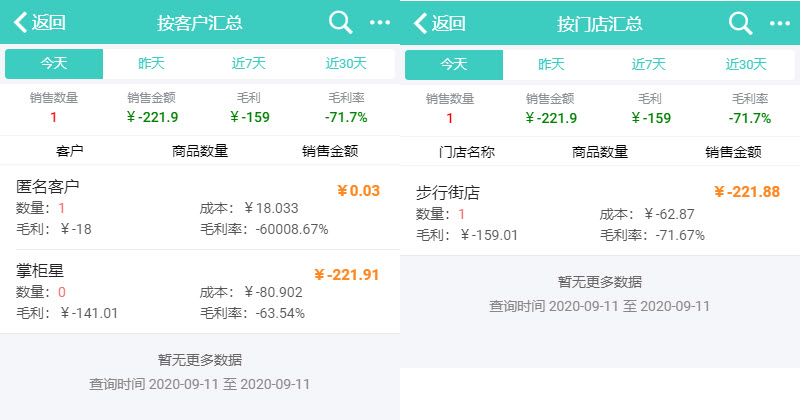Go back from the 按客户汇总 screen

pyautogui.click(x=40, y=23)
